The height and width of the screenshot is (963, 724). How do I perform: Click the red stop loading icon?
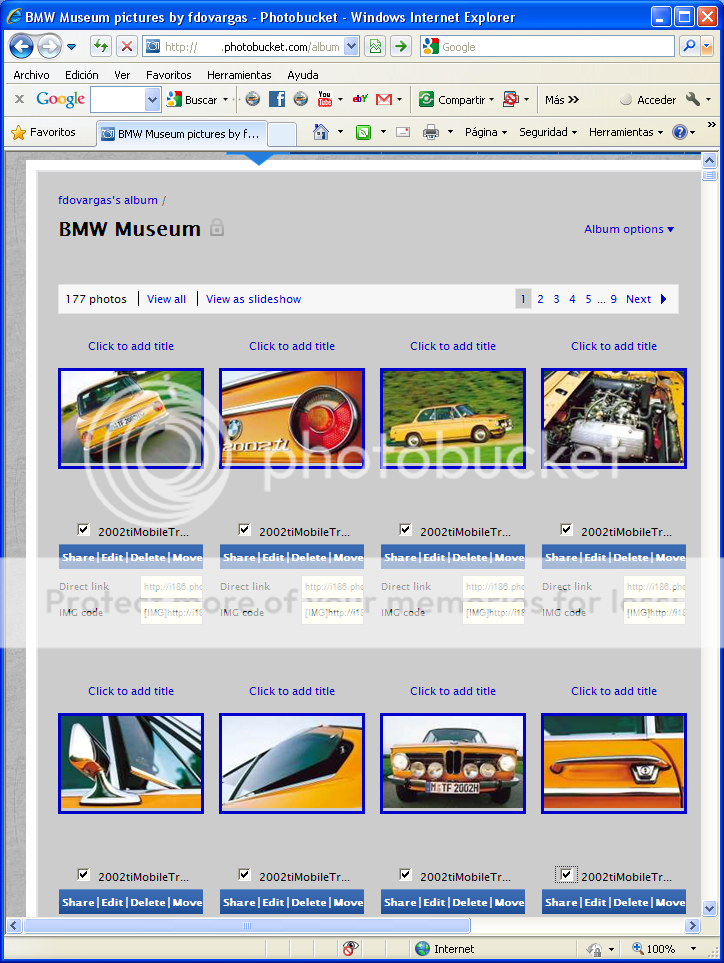coord(127,46)
